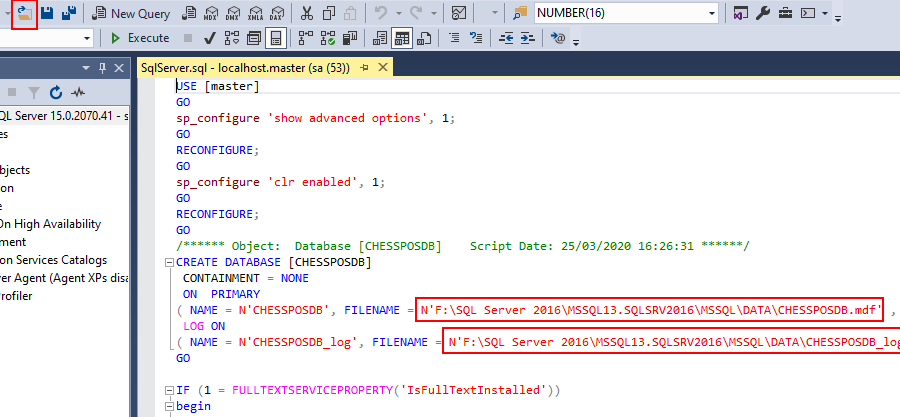This screenshot has height=417, width=900.
Task: Click the Save All icon
Action: coord(69,13)
